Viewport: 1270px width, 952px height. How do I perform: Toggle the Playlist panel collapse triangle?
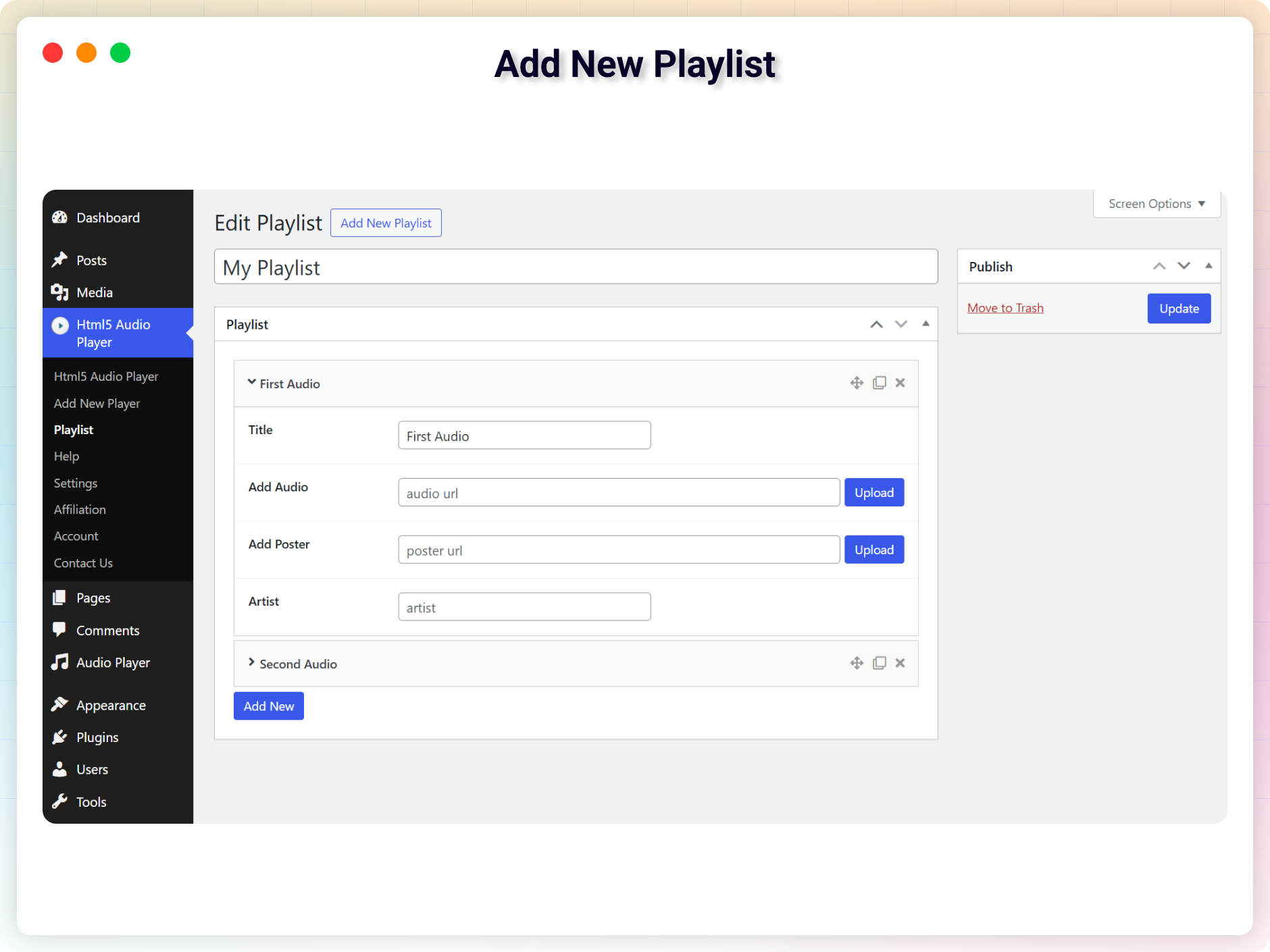tap(925, 324)
